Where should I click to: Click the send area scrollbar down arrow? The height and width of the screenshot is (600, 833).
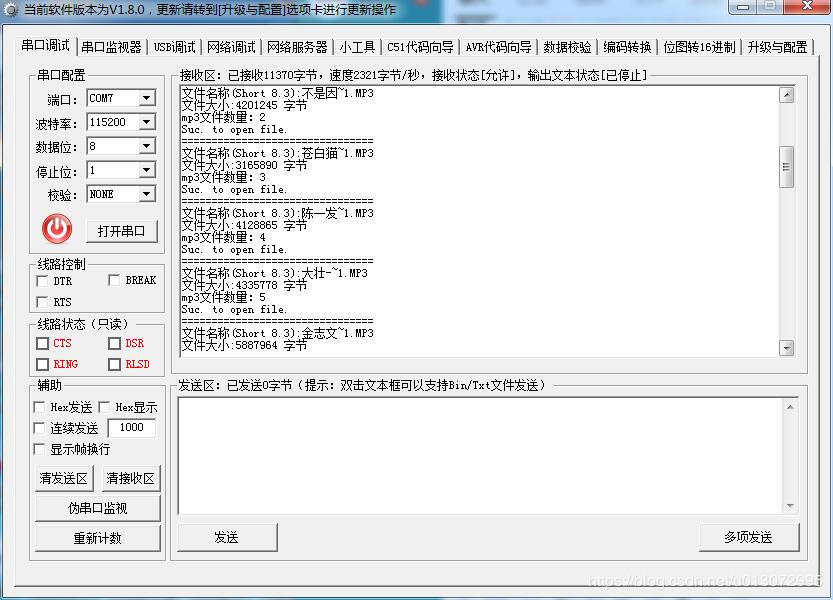pyautogui.click(x=790, y=506)
